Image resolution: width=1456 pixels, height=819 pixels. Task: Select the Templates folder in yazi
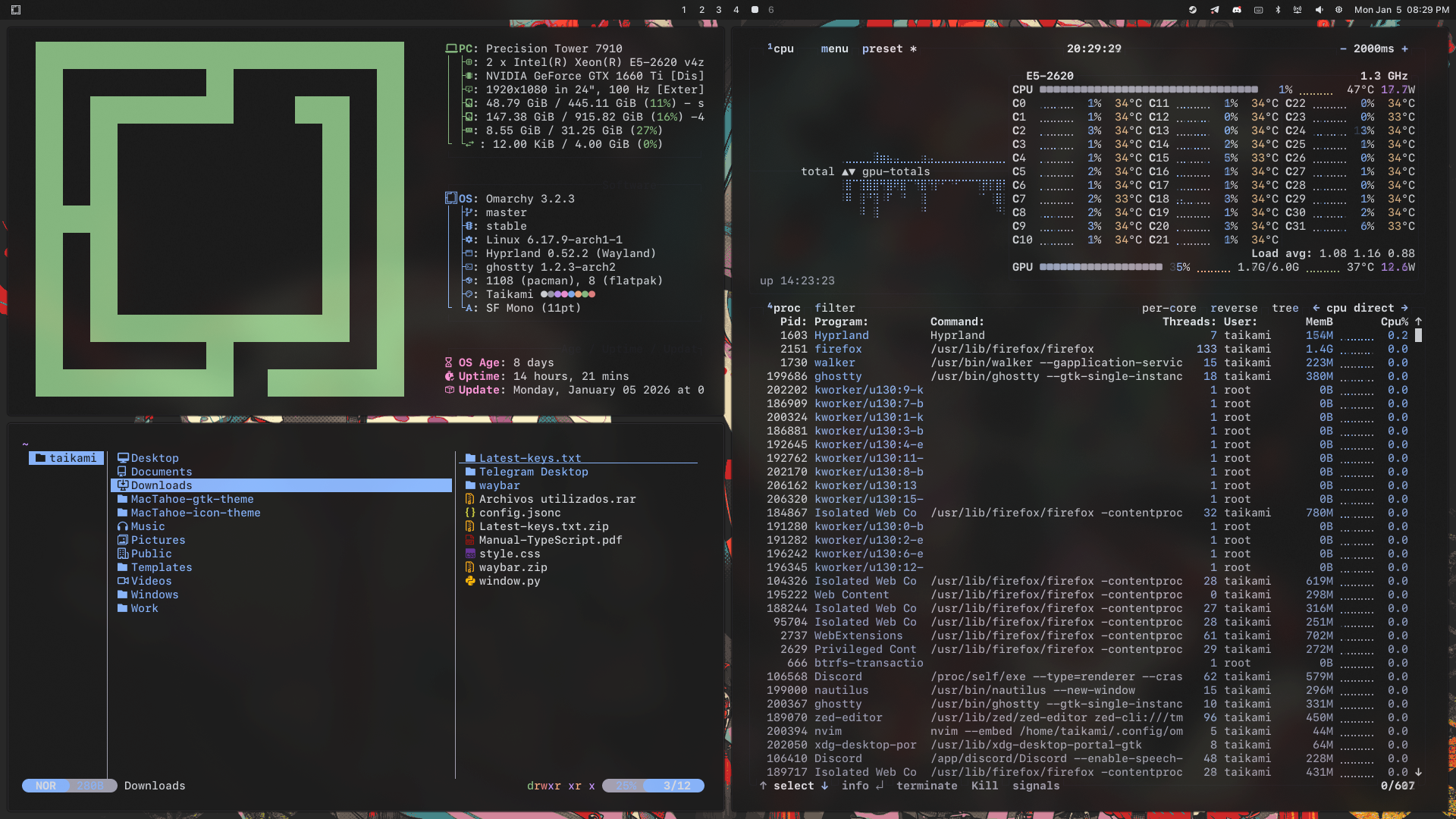(281, 567)
